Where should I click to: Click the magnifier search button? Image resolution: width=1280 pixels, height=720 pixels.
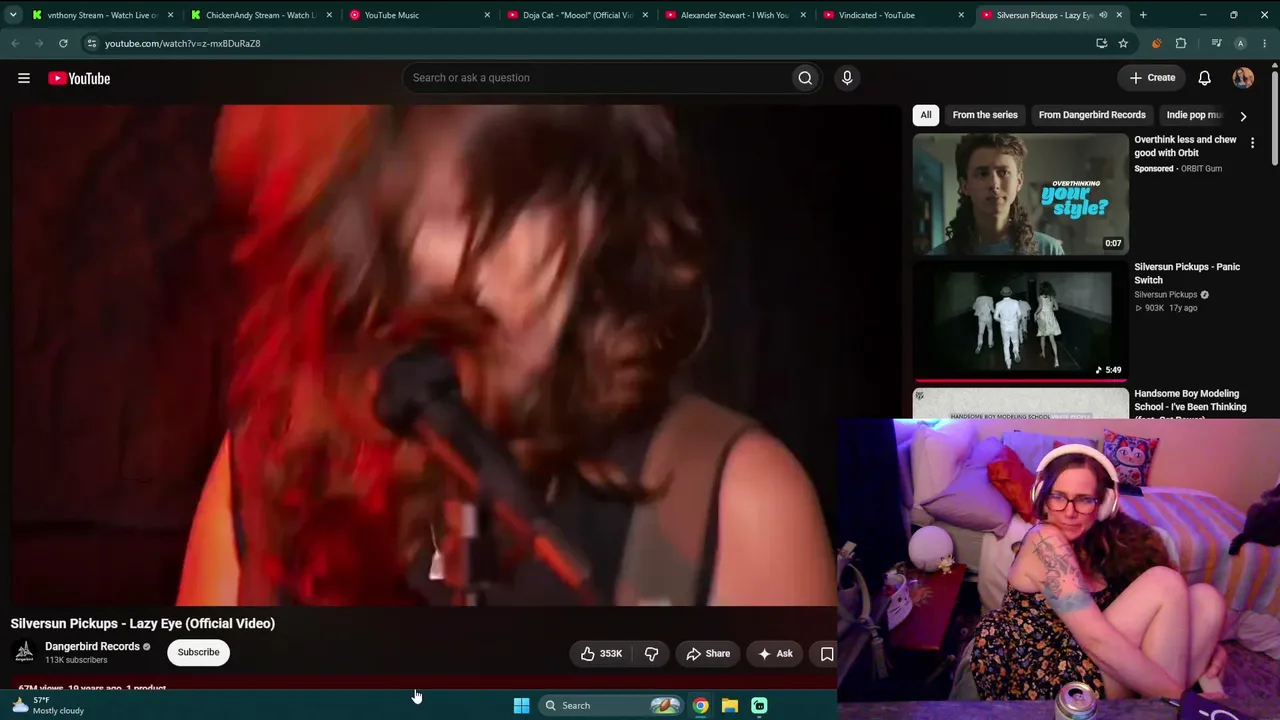pos(805,78)
